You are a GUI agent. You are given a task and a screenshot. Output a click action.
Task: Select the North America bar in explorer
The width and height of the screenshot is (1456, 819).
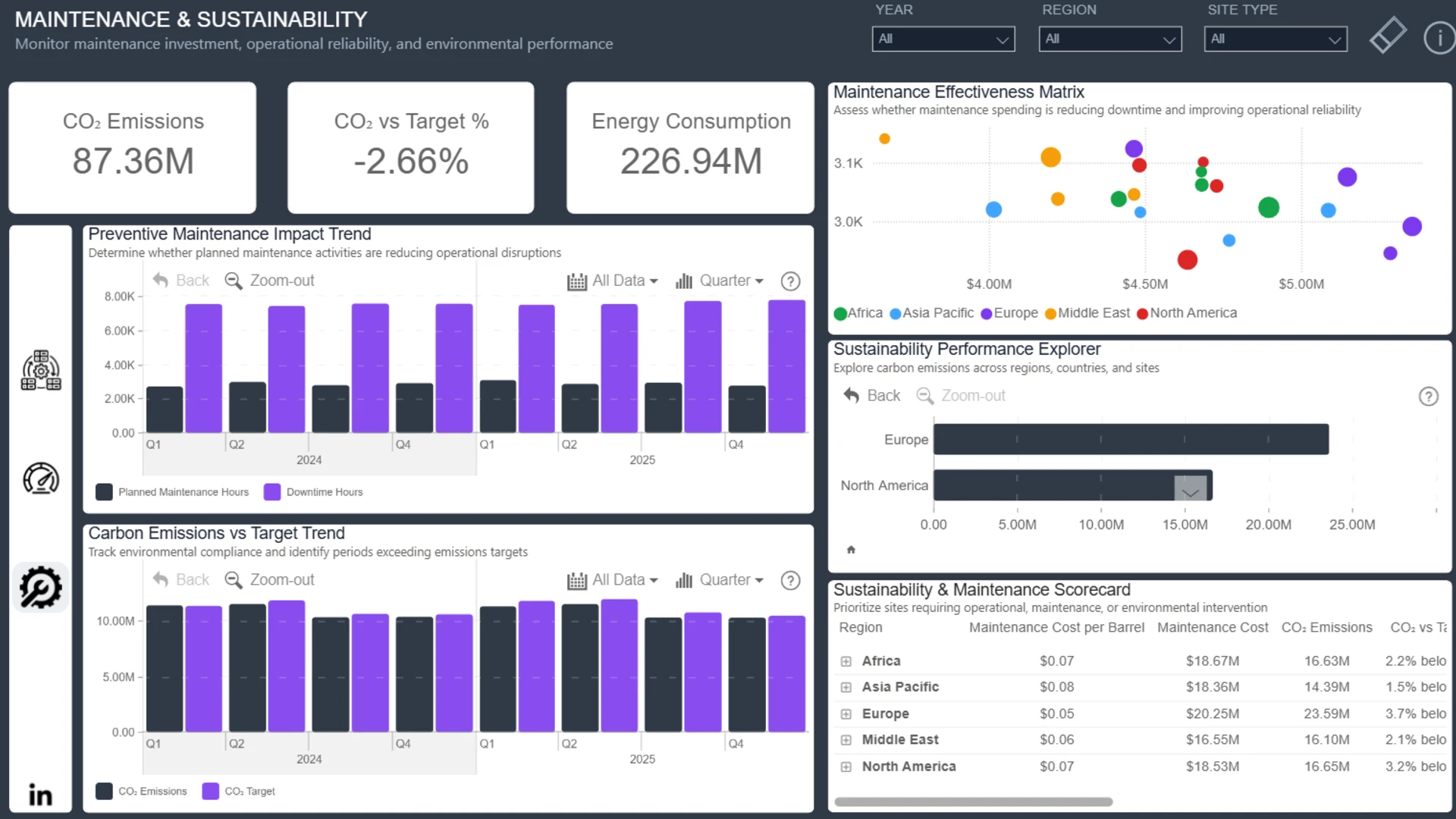pyautogui.click(x=1072, y=485)
